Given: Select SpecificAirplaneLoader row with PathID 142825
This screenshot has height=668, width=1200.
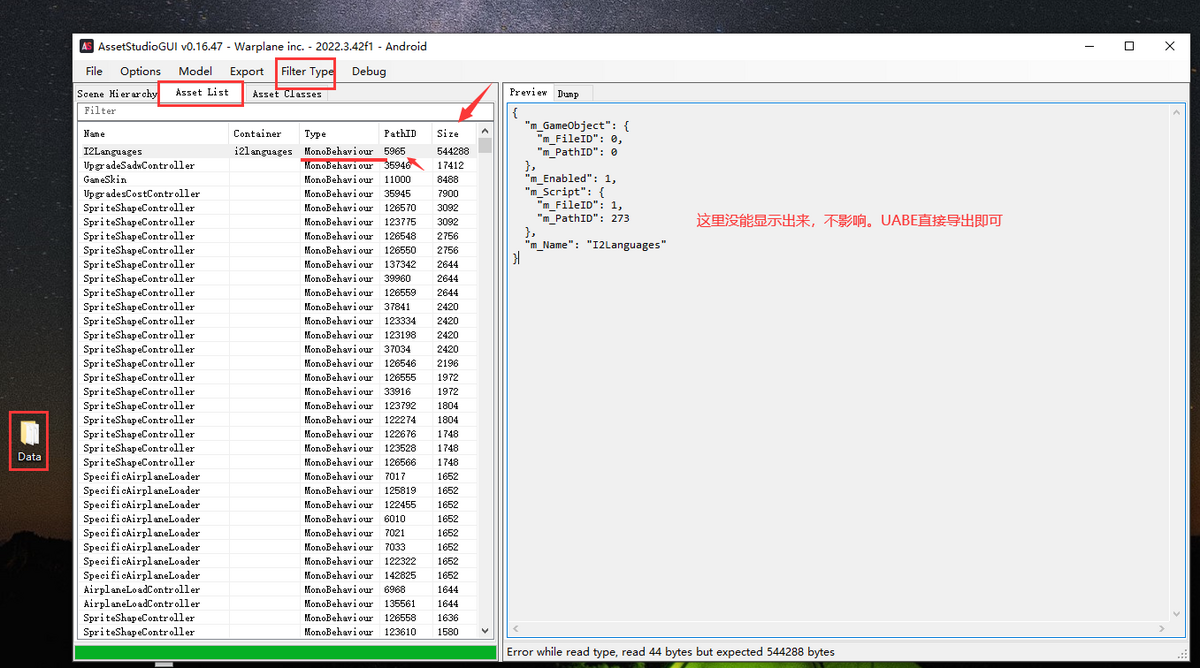Looking at the screenshot, I should [x=278, y=575].
